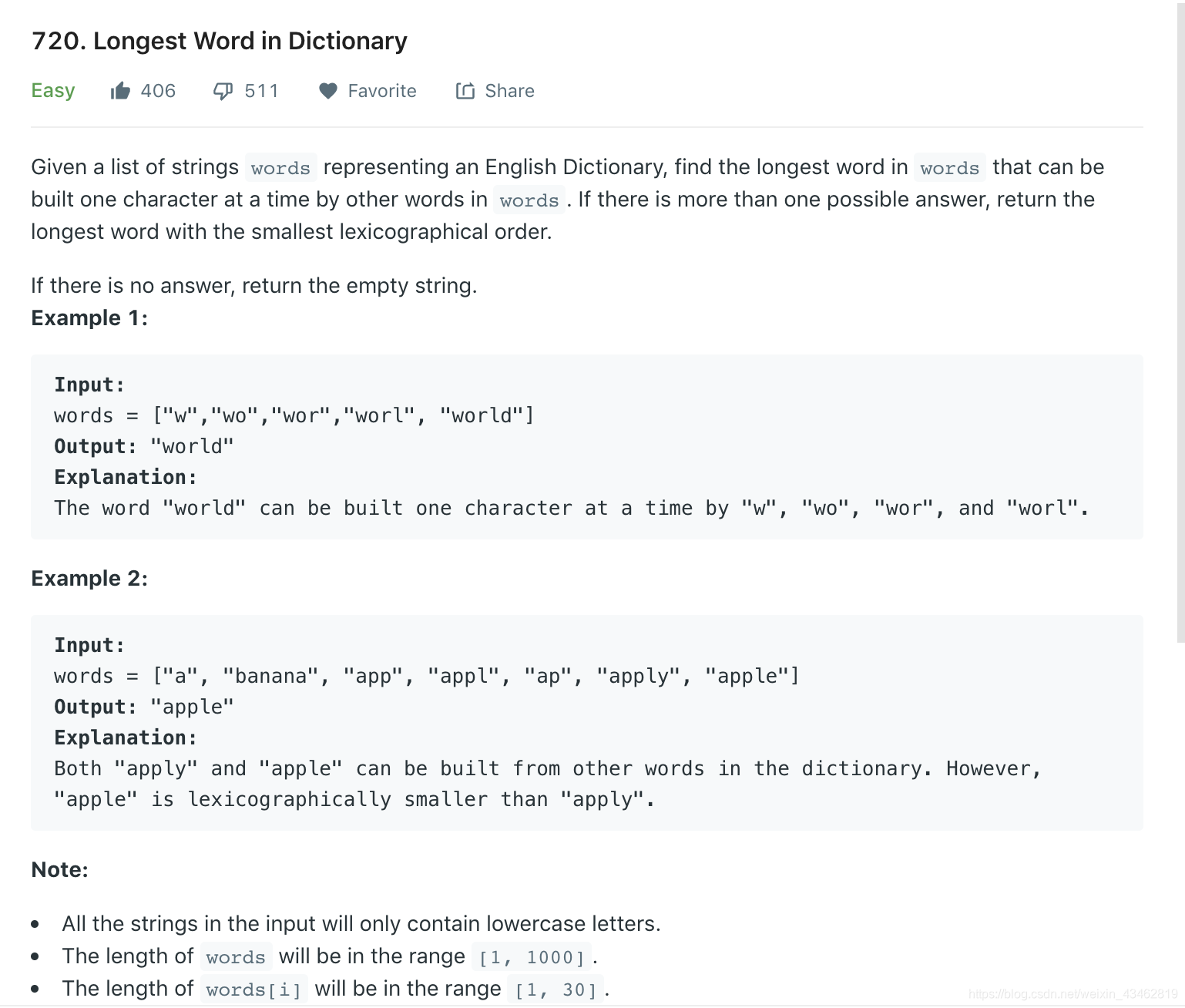1185x1008 pixels.
Task: Click the Share text label
Action: (509, 91)
